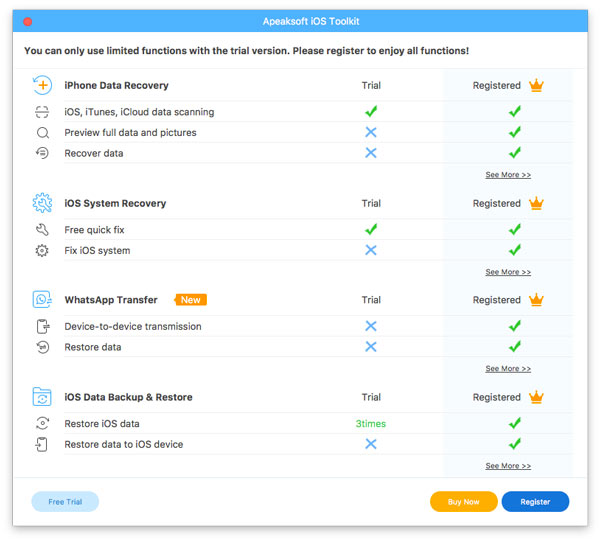Click the crown icon in iOS Data Backup header
This screenshot has width=600, height=541.
click(536, 397)
